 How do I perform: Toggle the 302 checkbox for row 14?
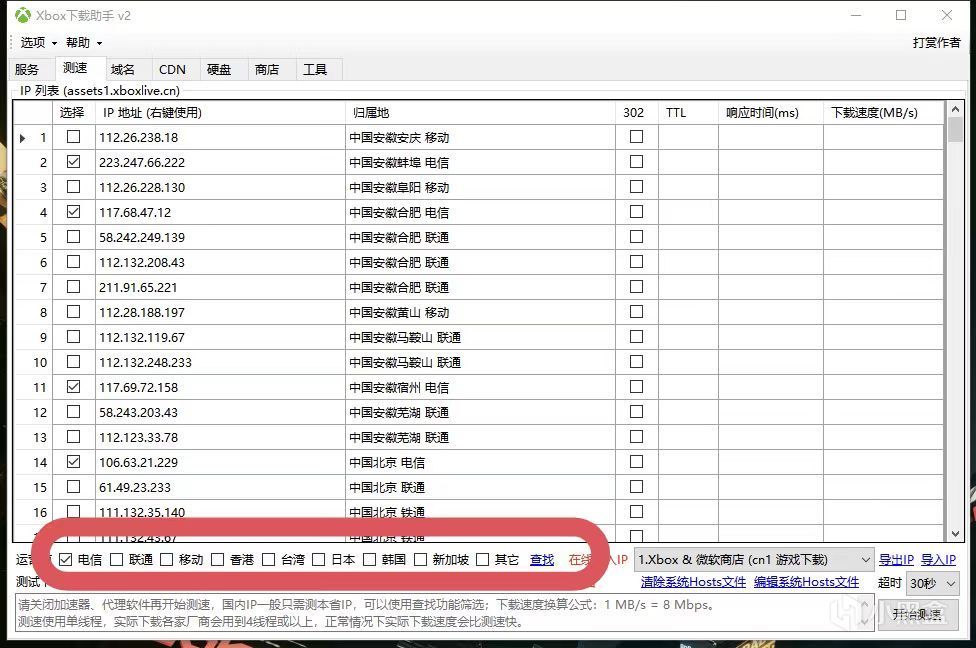(636, 461)
